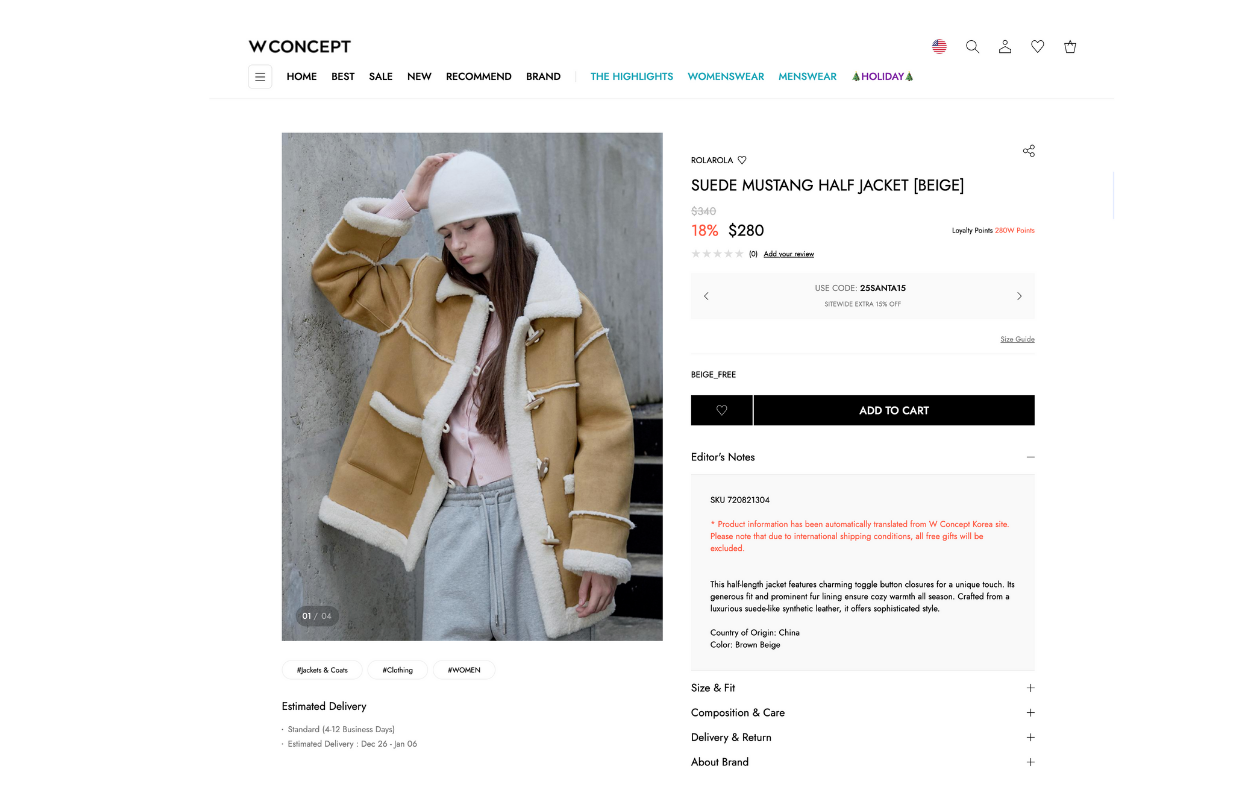Go to the WOMENSWEAR tab
The height and width of the screenshot is (807, 1250).
725,77
